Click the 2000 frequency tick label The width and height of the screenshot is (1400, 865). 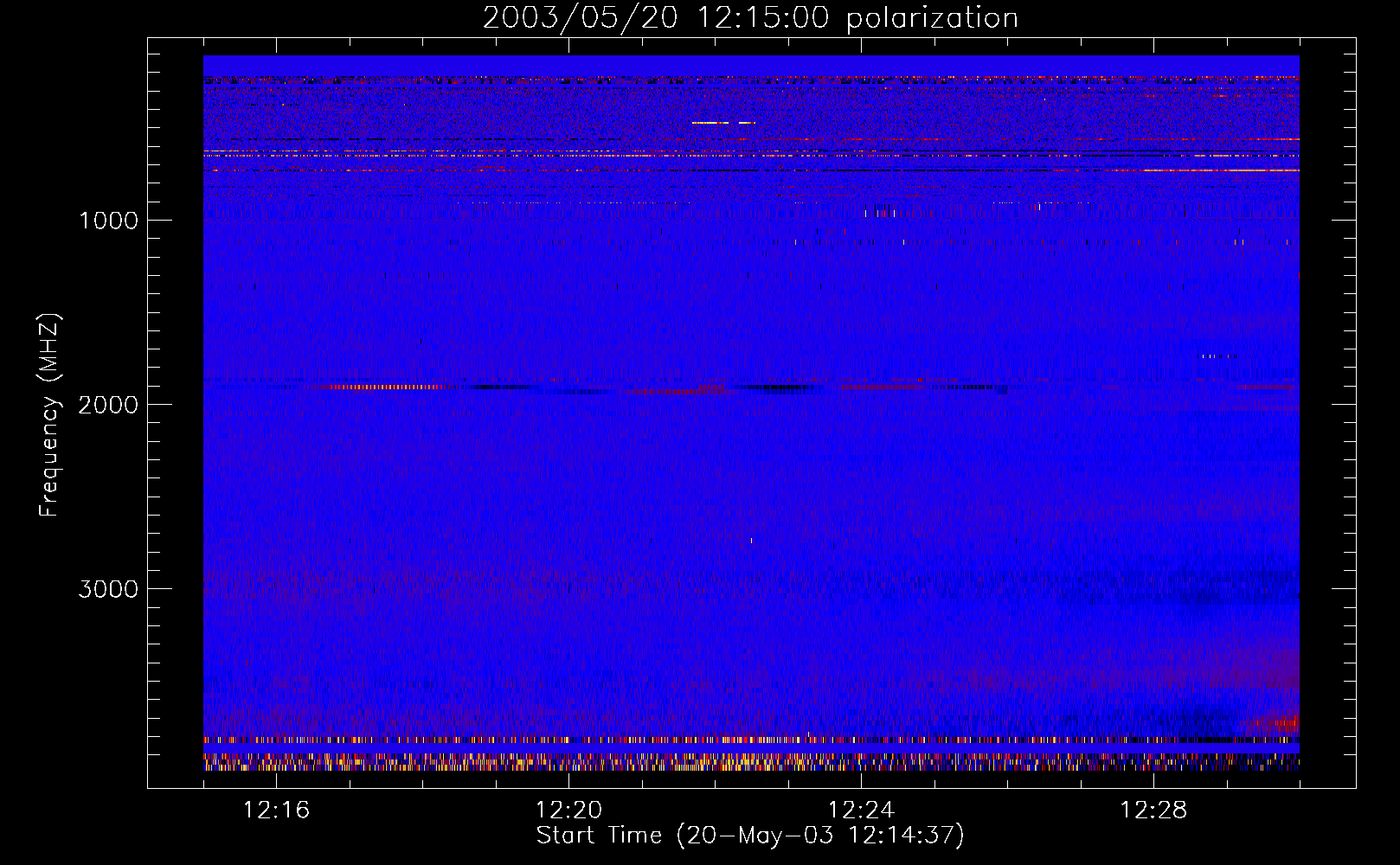108,405
